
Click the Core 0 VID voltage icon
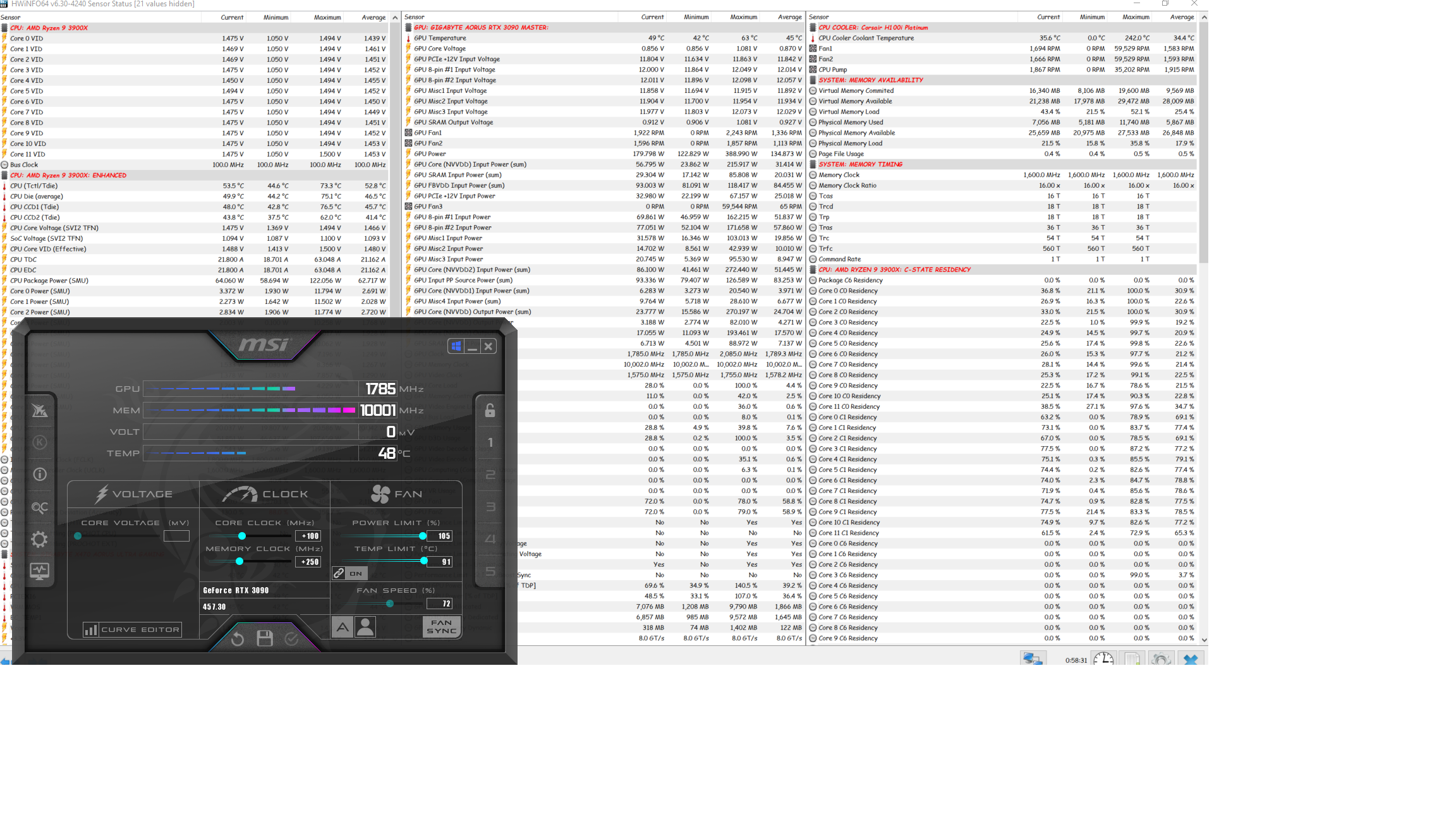4,39
